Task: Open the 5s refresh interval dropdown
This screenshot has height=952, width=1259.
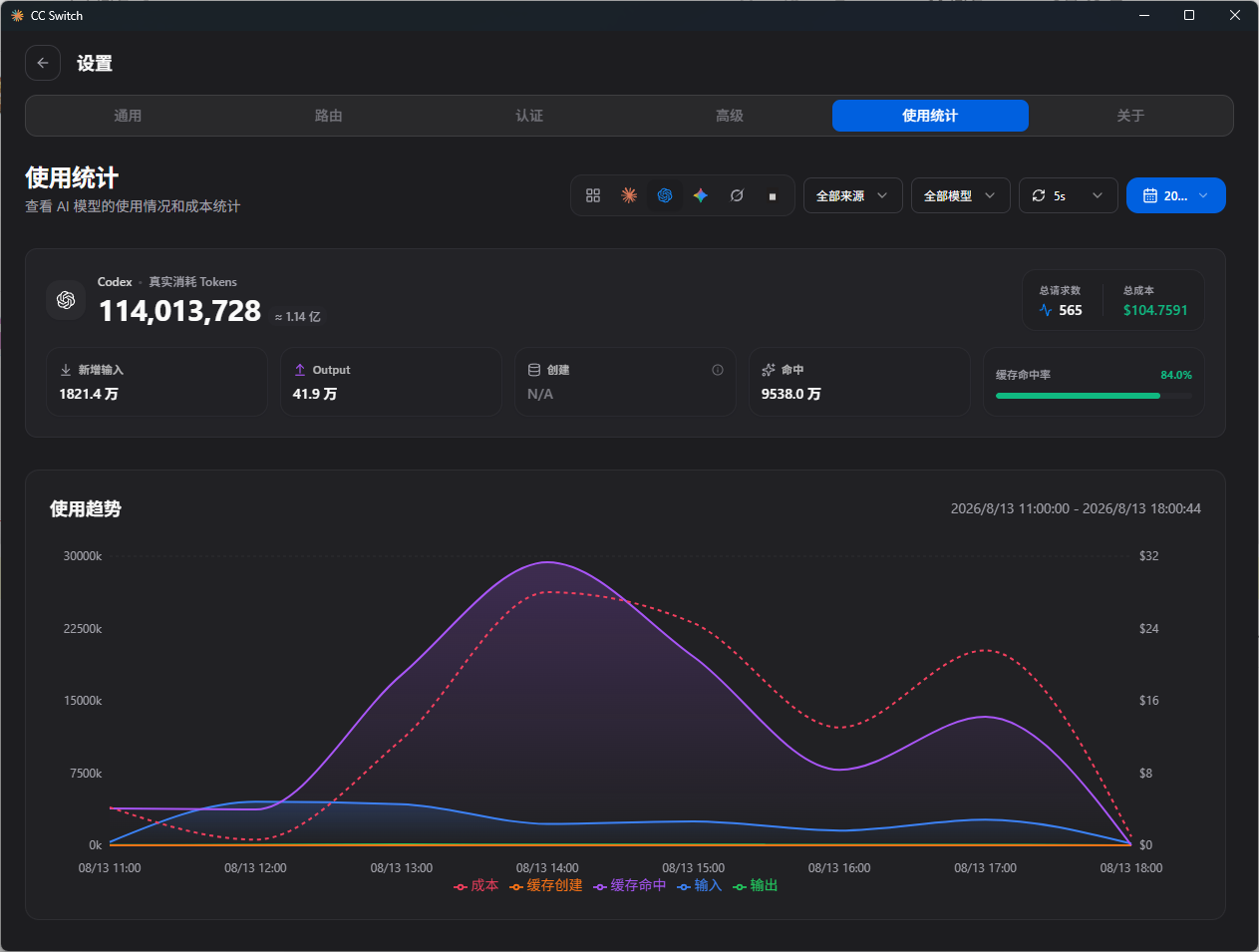Action: (x=1069, y=195)
